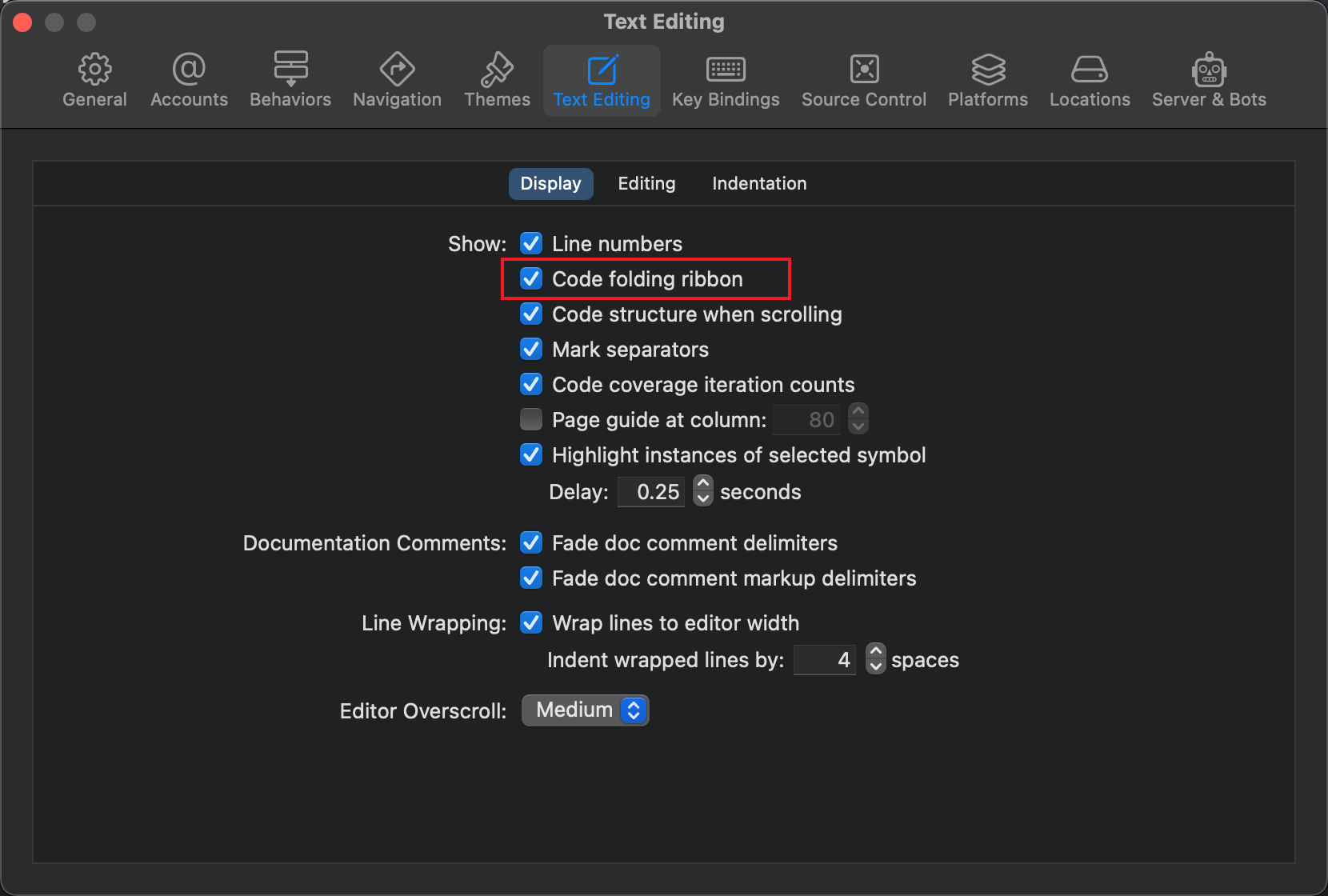The width and height of the screenshot is (1328, 896).
Task: Uncheck the Code folding ribbon option
Action: (x=531, y=278)
